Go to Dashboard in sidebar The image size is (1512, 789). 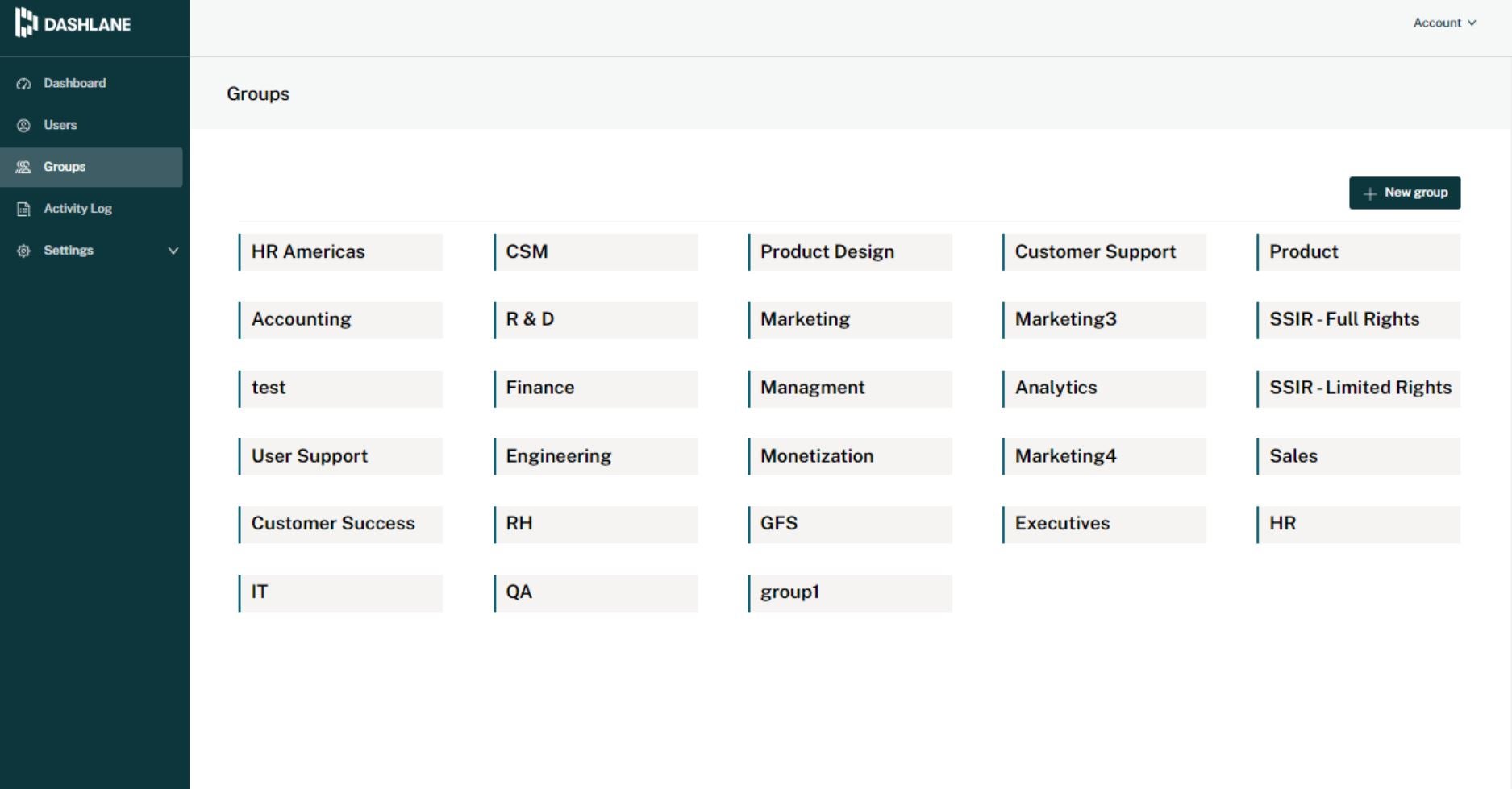91,84
